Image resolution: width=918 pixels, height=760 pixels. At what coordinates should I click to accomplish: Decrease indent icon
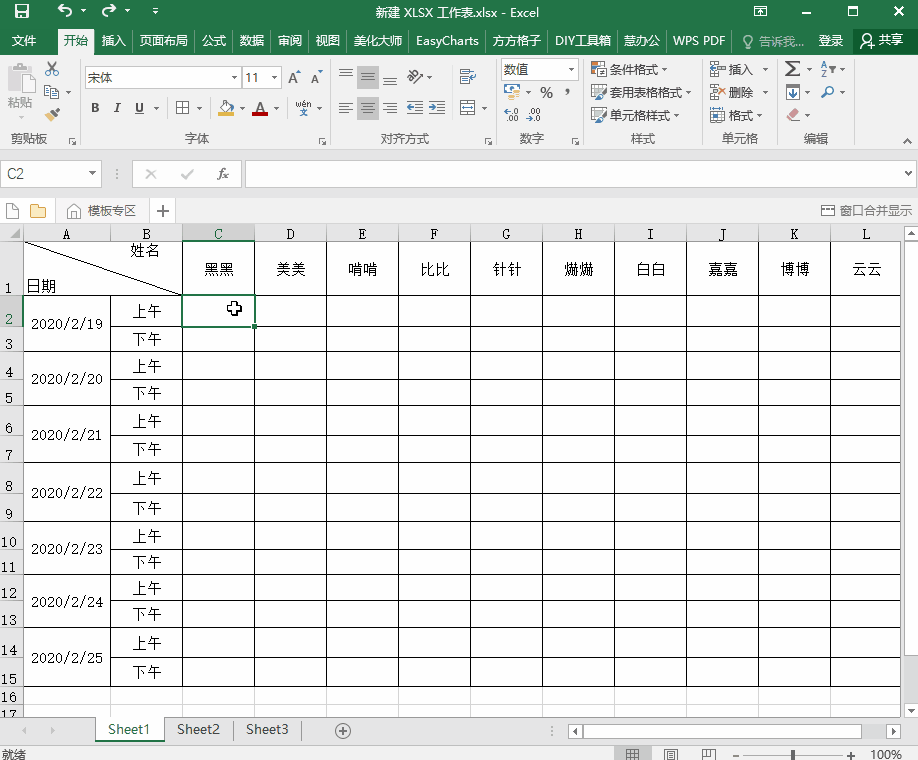(x=415, y=108)
